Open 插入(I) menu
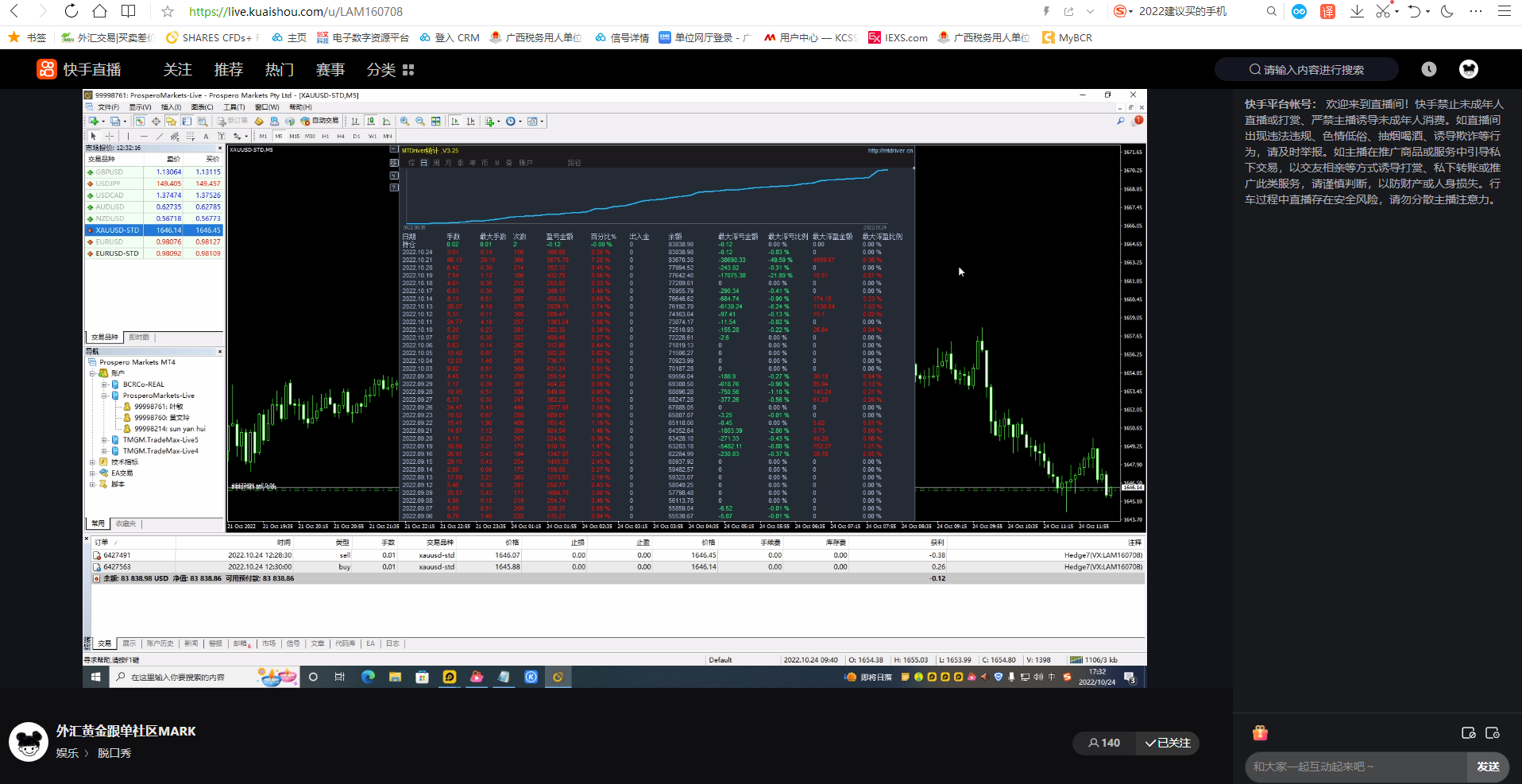 171,107
